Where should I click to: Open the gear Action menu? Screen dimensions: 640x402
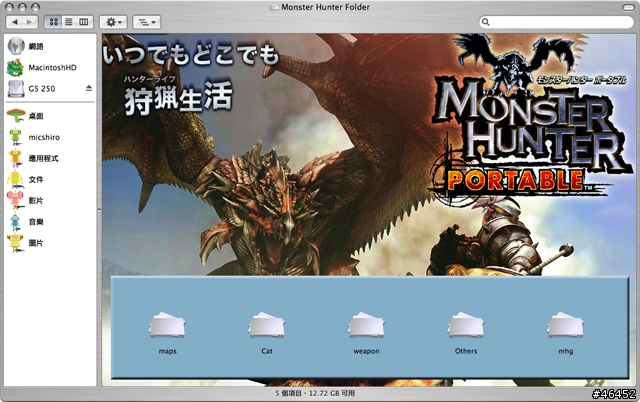click(x=113, y=22)
